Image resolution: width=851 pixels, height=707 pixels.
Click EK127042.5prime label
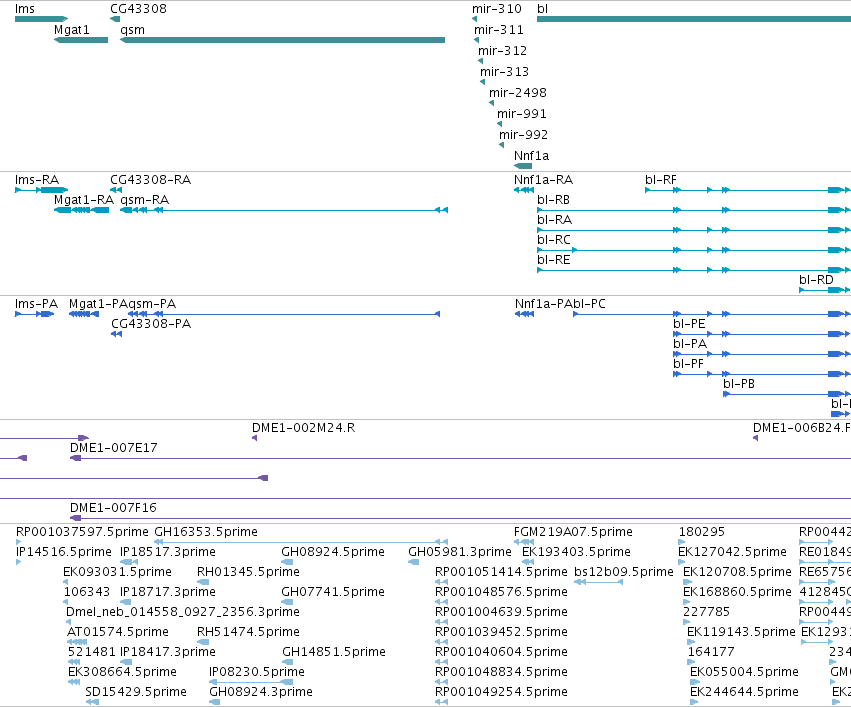732,552
